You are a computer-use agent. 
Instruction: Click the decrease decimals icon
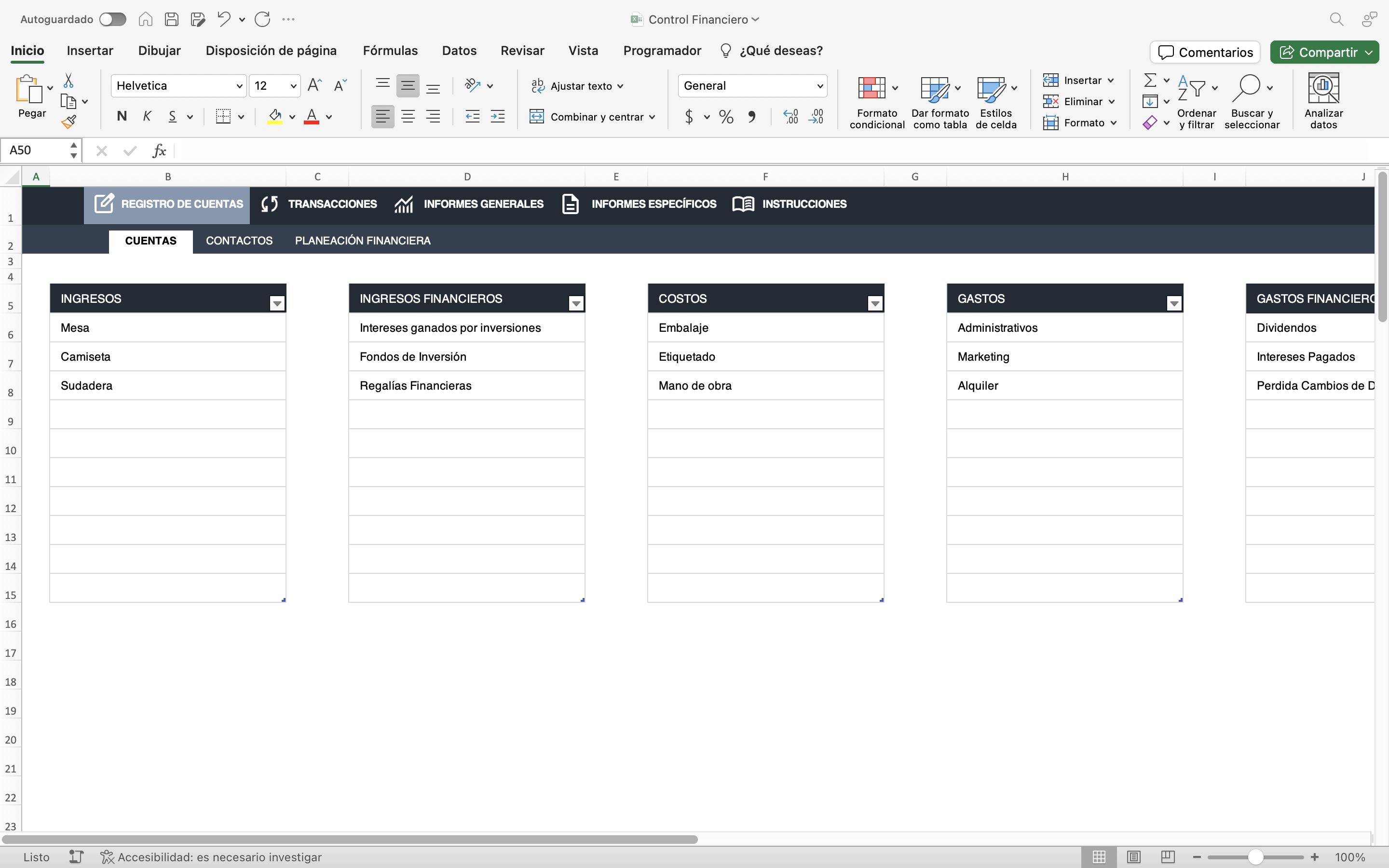[x=816, y=117]
